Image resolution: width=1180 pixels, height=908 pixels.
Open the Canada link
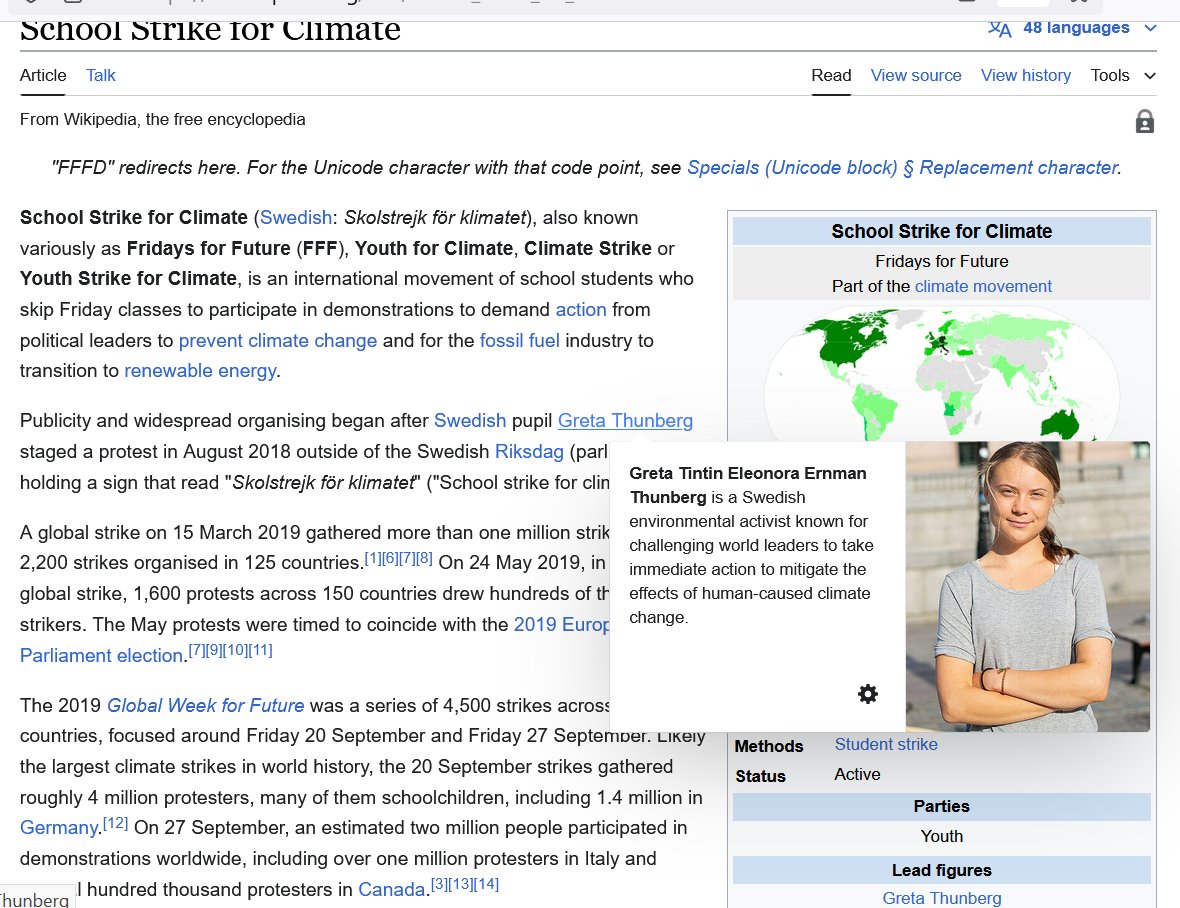point(391,889)
